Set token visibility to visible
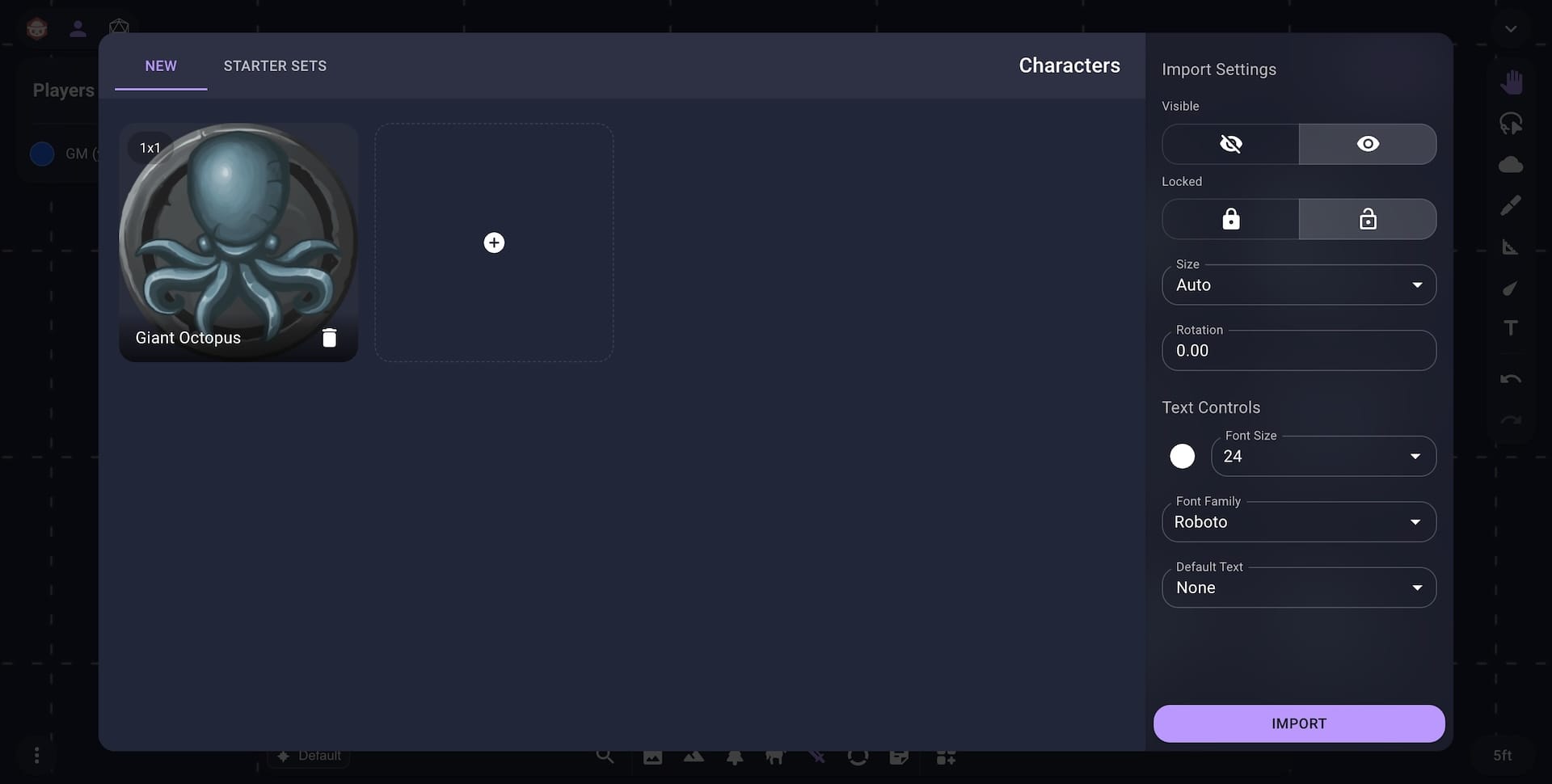Viewport: 1552px width, 784px height. pos(1368,144)
